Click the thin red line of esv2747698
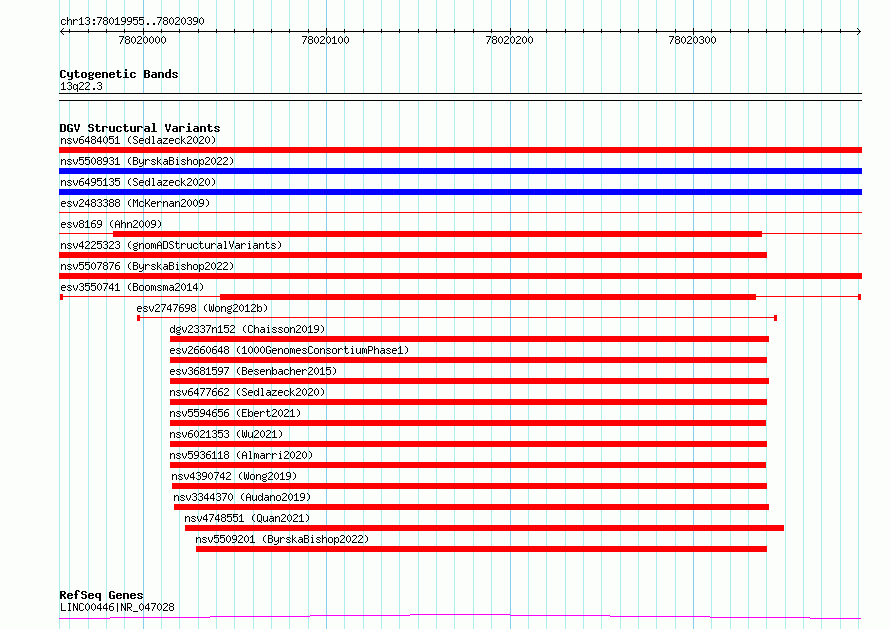Viewport: 890px width, 629px height. coord(457,318)
